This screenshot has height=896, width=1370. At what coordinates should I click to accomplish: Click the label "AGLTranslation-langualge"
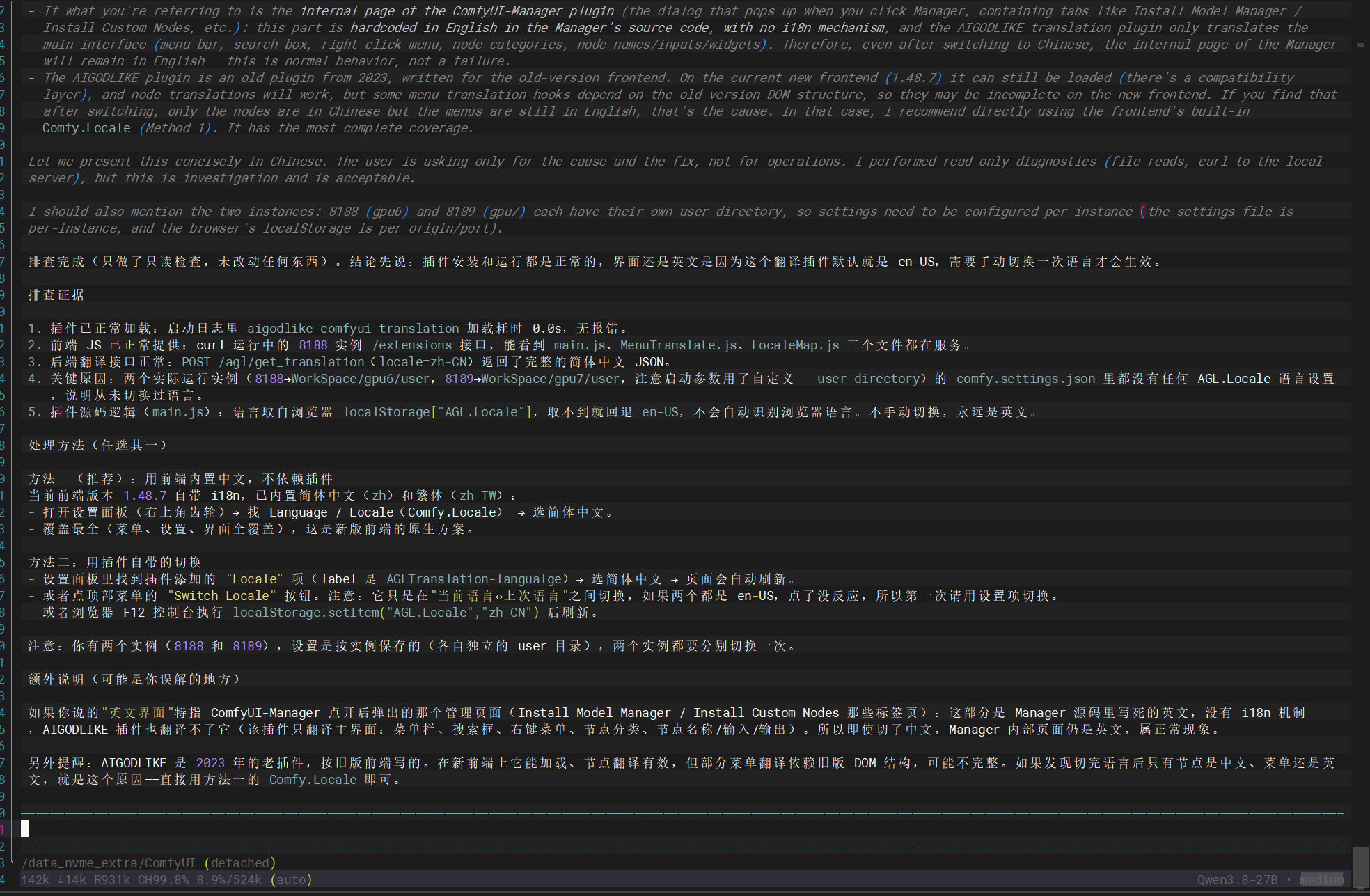(x=474, y=579)
